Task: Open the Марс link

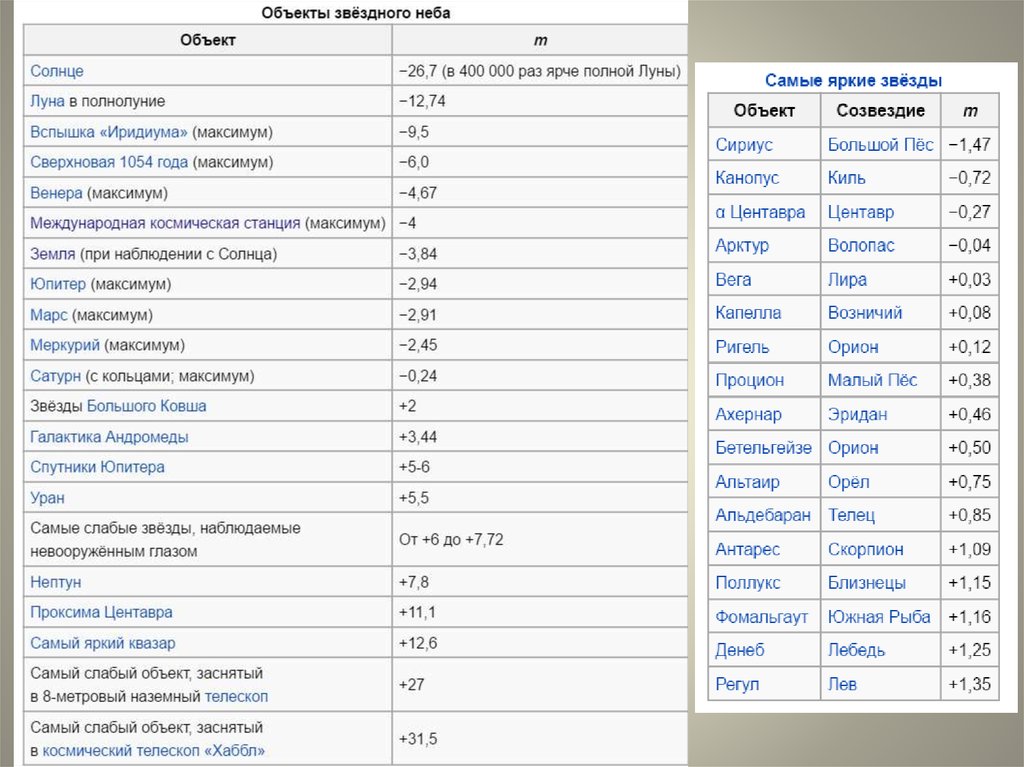Action: coord(49,315)
